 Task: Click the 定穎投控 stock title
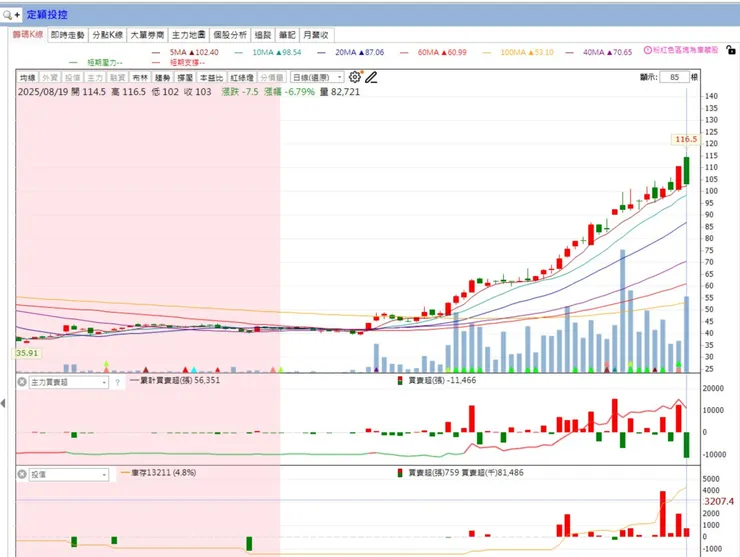(47, 15)
